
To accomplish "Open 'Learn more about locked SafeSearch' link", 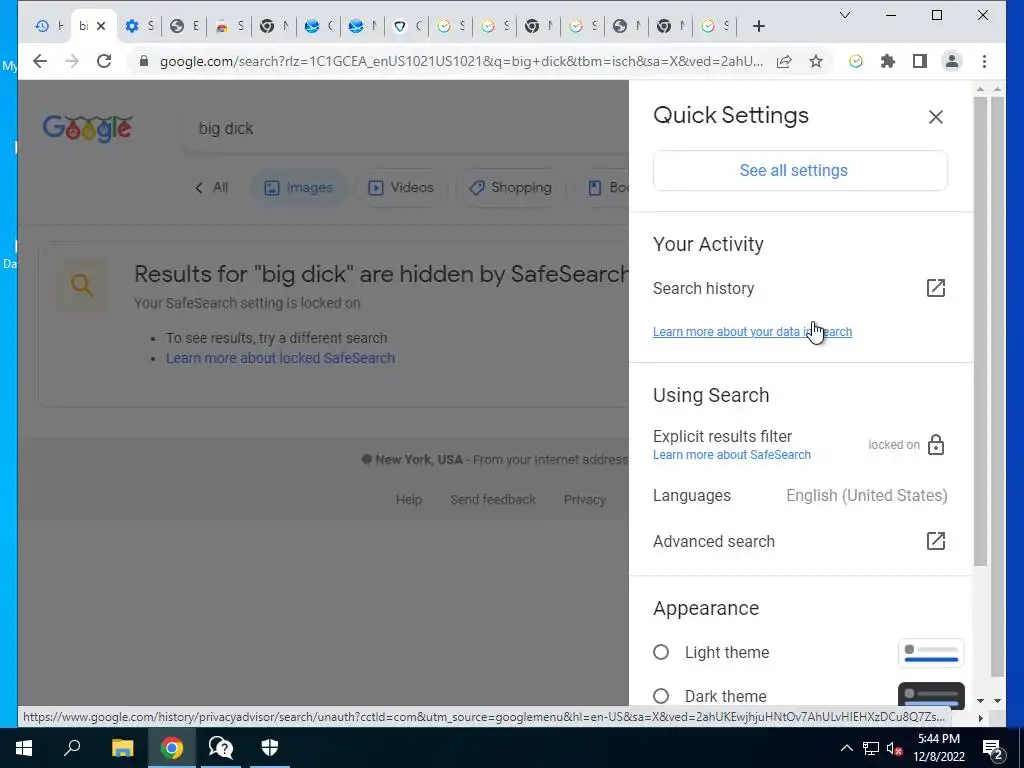I will coord(280,358).
